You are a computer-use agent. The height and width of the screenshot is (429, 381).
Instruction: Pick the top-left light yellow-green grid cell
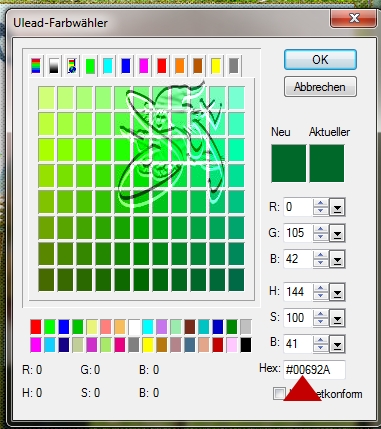tap(46, 98)
